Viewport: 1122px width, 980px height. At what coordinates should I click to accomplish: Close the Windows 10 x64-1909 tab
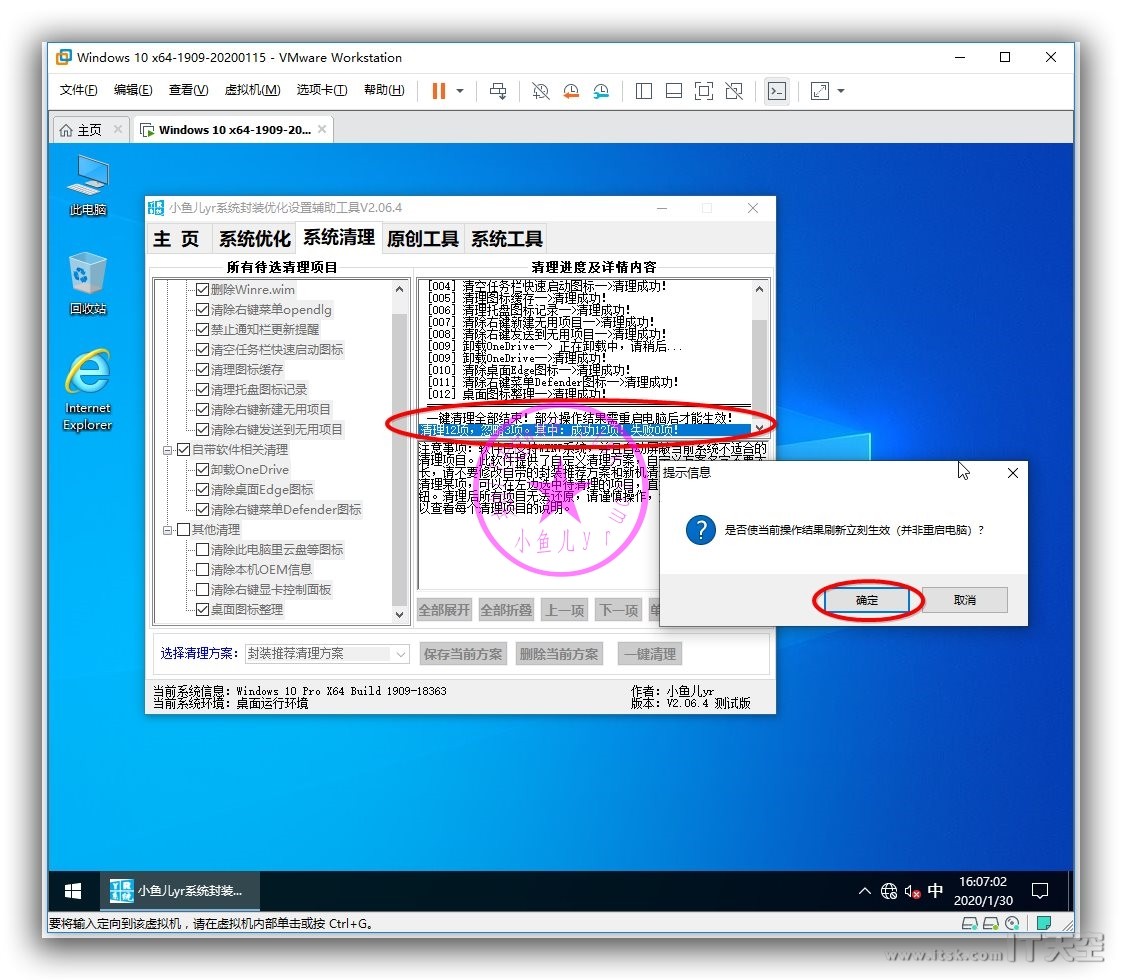click(x=322, y=129)
